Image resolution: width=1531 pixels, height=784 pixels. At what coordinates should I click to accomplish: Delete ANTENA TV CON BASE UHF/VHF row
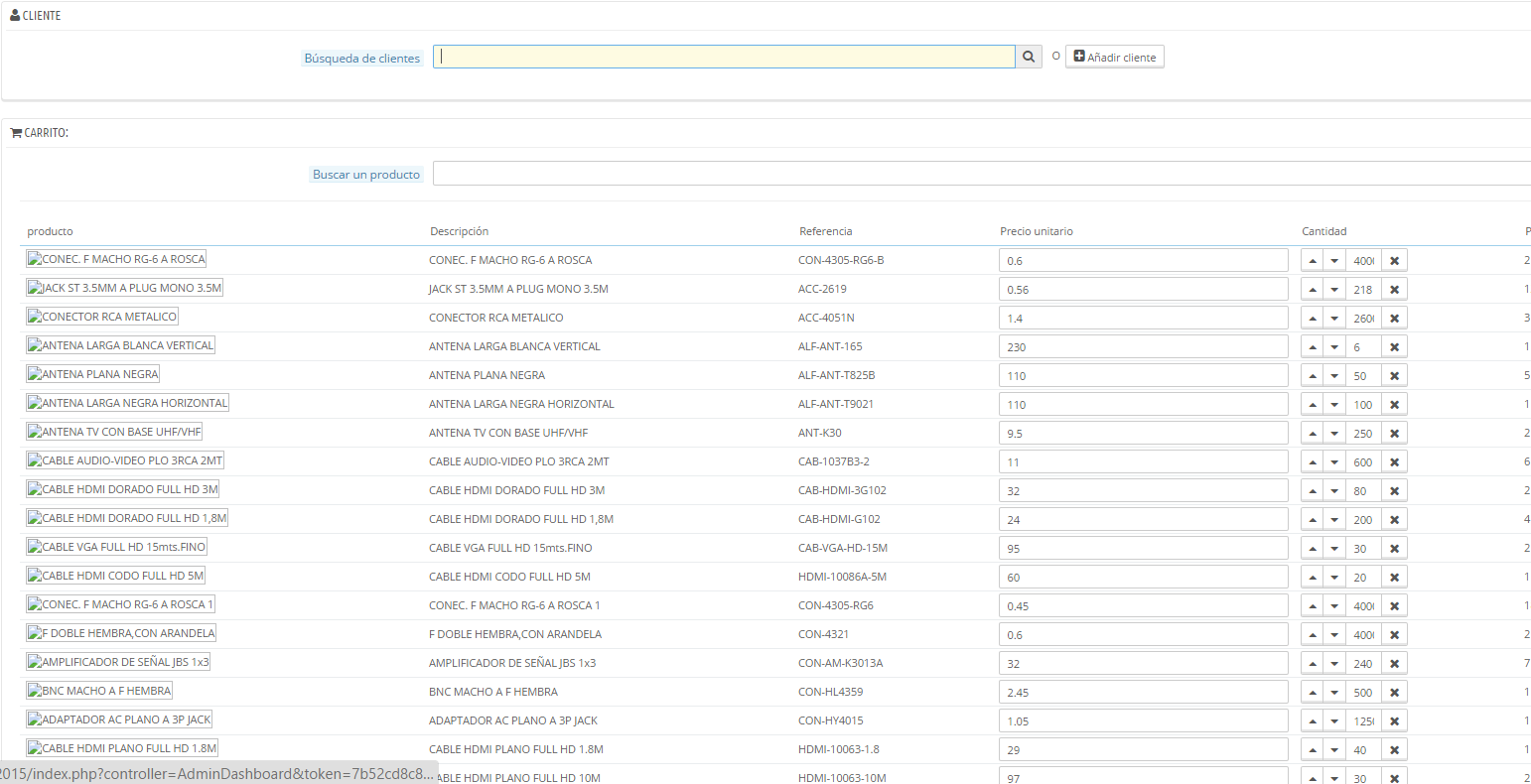coord(1394,434)
